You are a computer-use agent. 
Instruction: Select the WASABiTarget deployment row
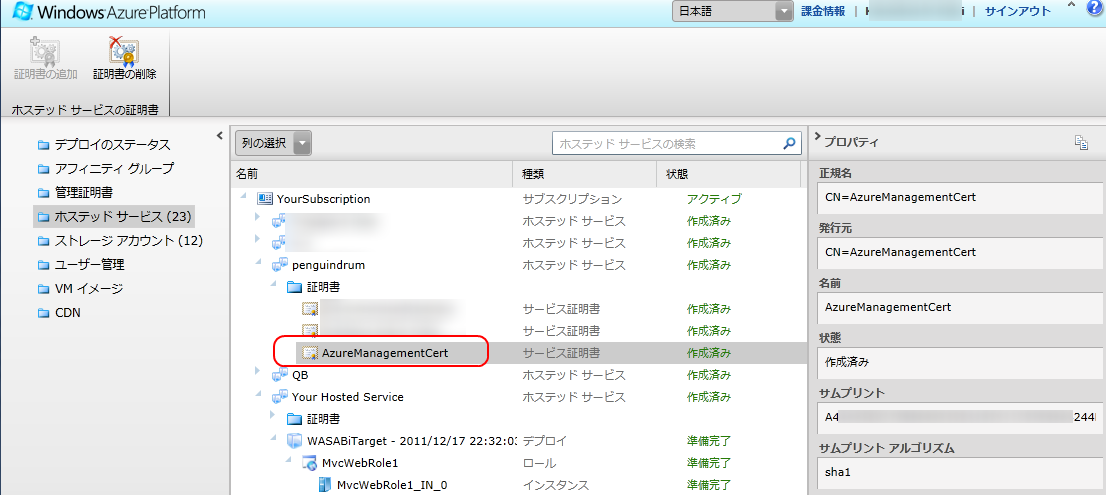point(518,441)
